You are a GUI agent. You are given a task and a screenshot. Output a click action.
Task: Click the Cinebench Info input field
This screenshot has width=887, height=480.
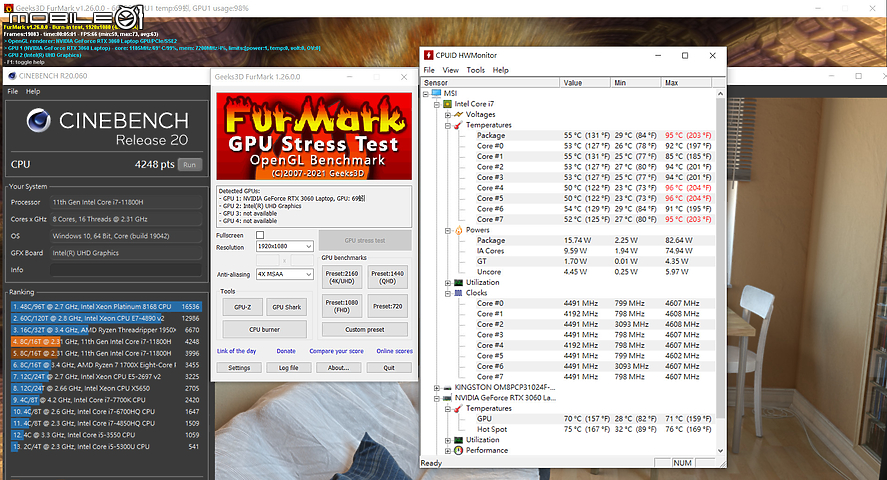point(126,270)
